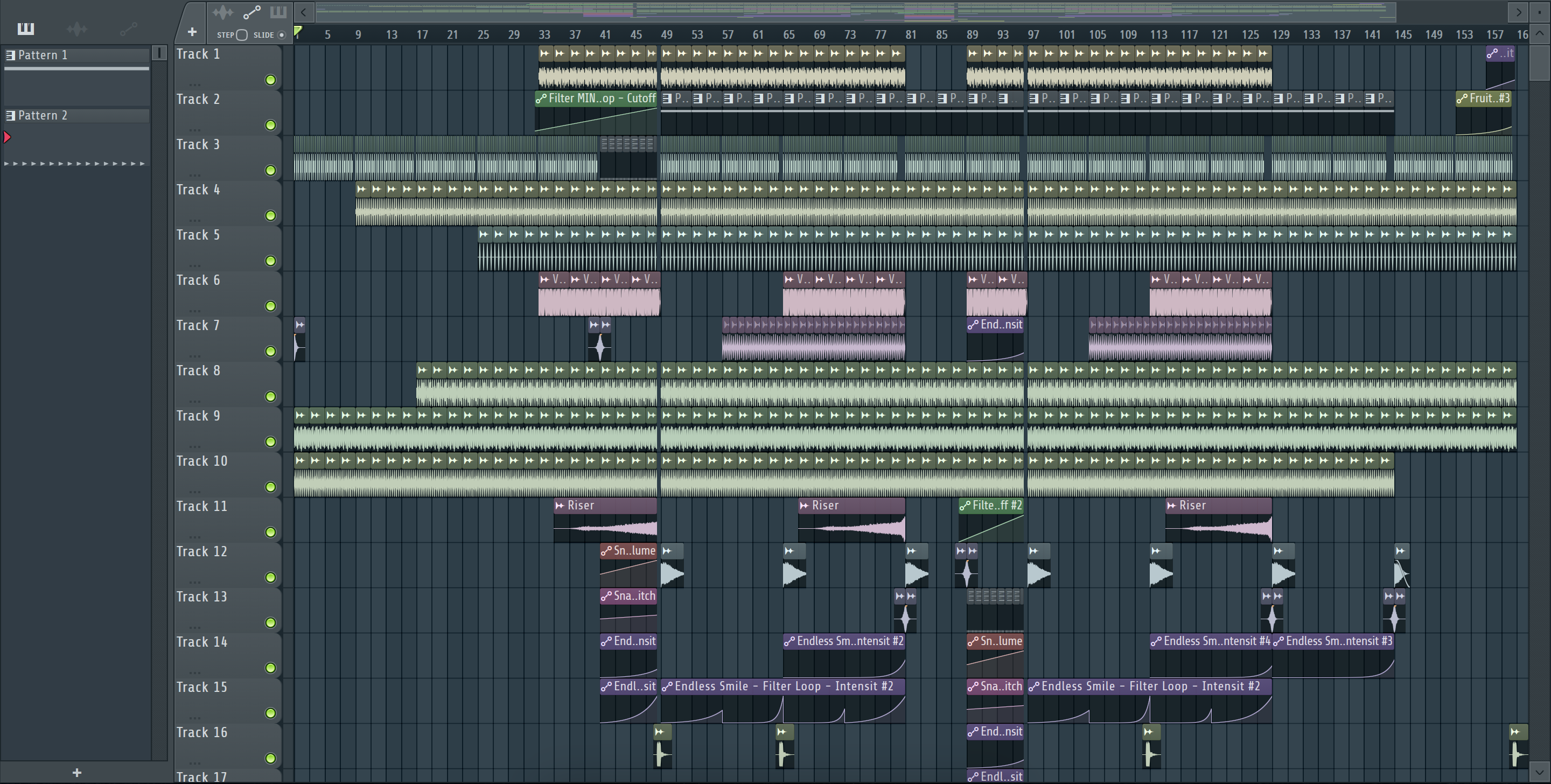This screenshot has height=784, width=1551.
Task: Mute Track 1 with its green light
Action: (x=271, y=80)
